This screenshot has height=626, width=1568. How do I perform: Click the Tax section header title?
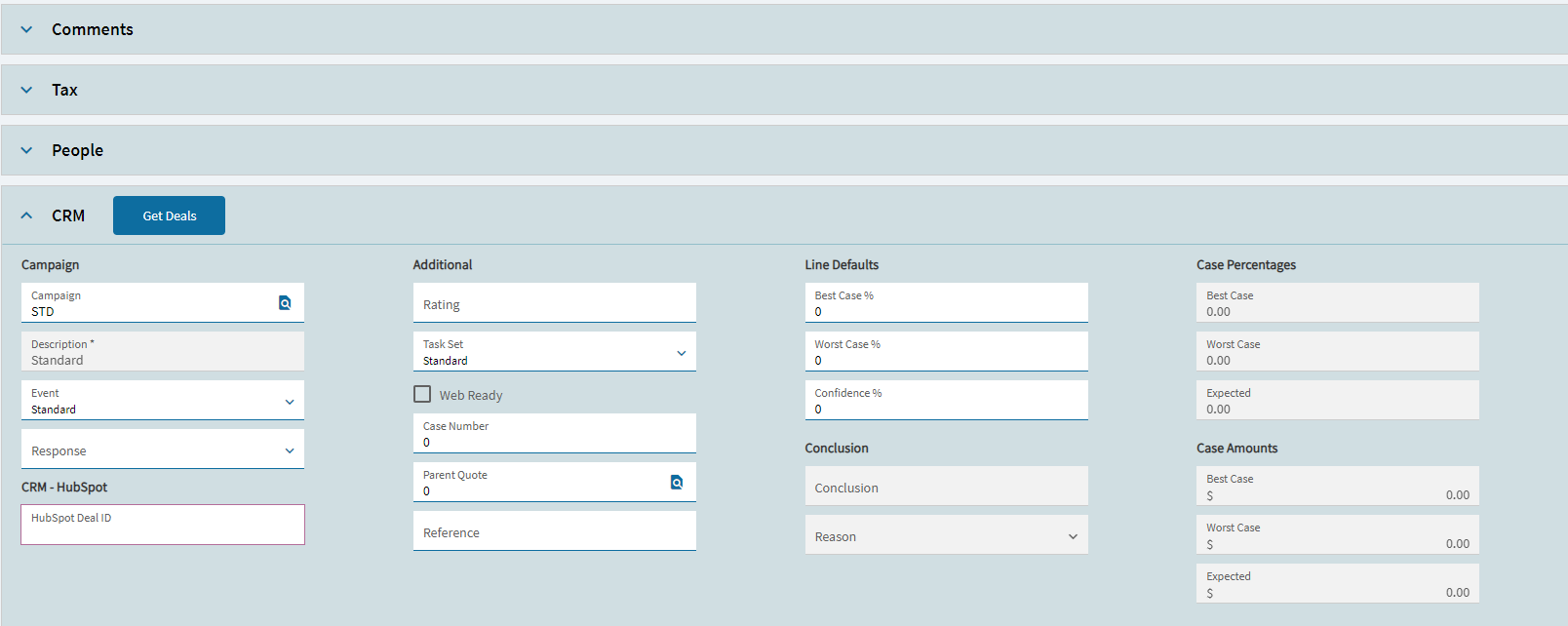pyautogui.click(x=64, y=90)
